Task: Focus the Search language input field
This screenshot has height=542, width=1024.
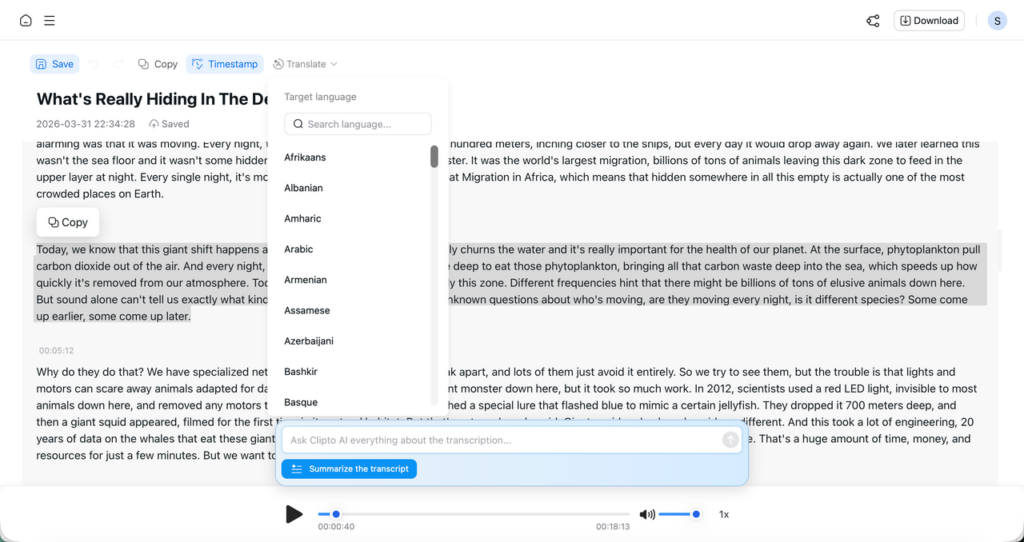Action: point(358,124)
